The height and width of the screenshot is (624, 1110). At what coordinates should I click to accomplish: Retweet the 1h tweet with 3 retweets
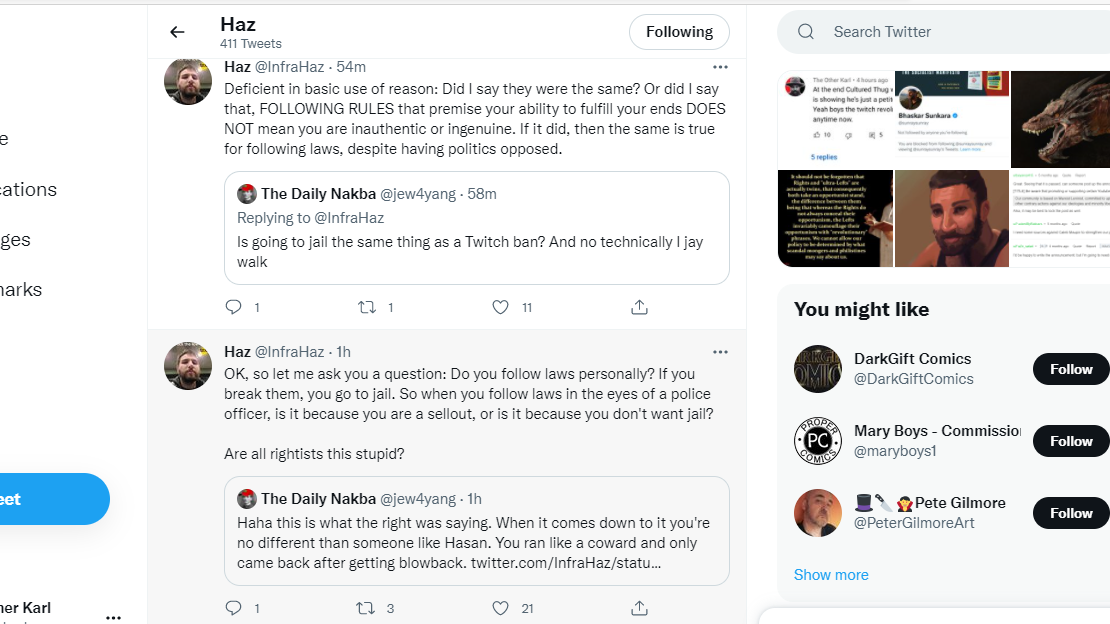click(x=365, y=608)
